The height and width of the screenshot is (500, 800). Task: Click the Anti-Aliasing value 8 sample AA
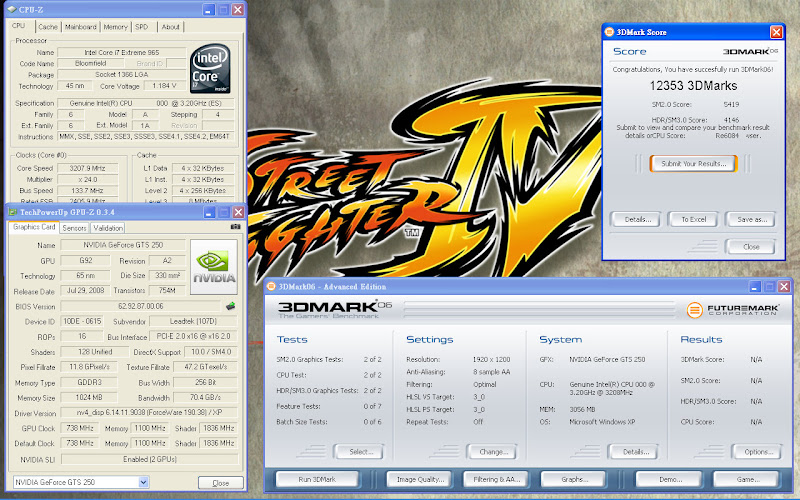tap(491, 372)
